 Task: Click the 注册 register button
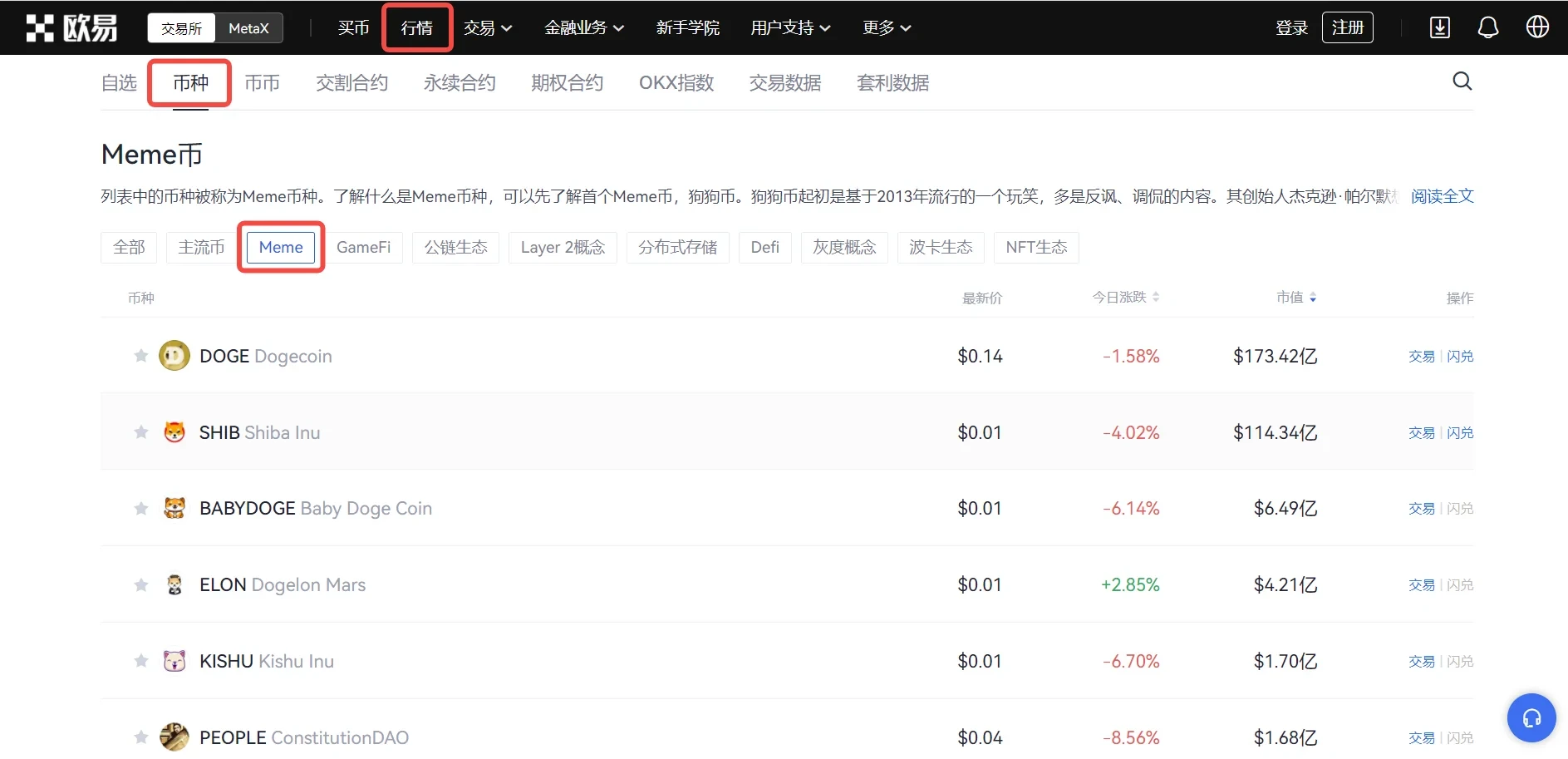(1347, 27)
